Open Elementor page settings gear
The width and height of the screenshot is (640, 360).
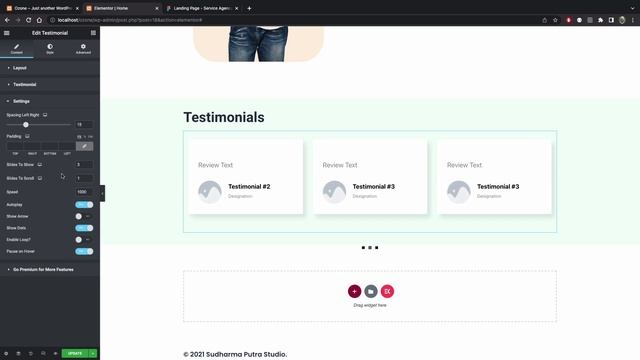click(6, 353)
